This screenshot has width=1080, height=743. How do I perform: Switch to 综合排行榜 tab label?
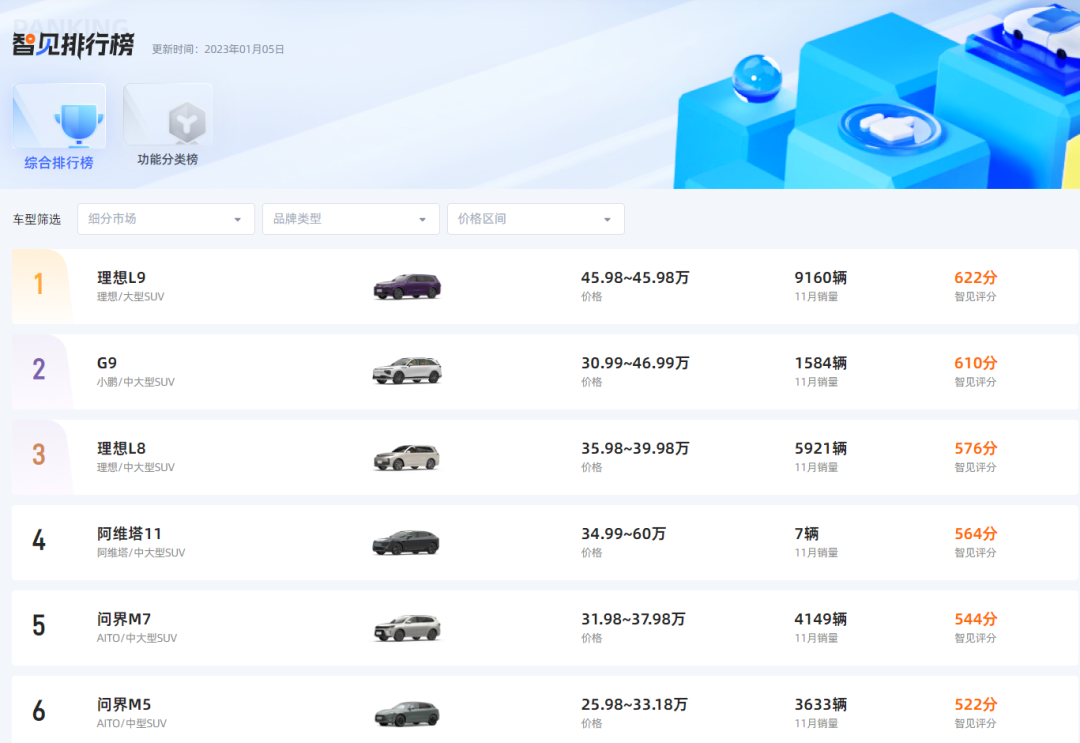(x=59, y=163)
